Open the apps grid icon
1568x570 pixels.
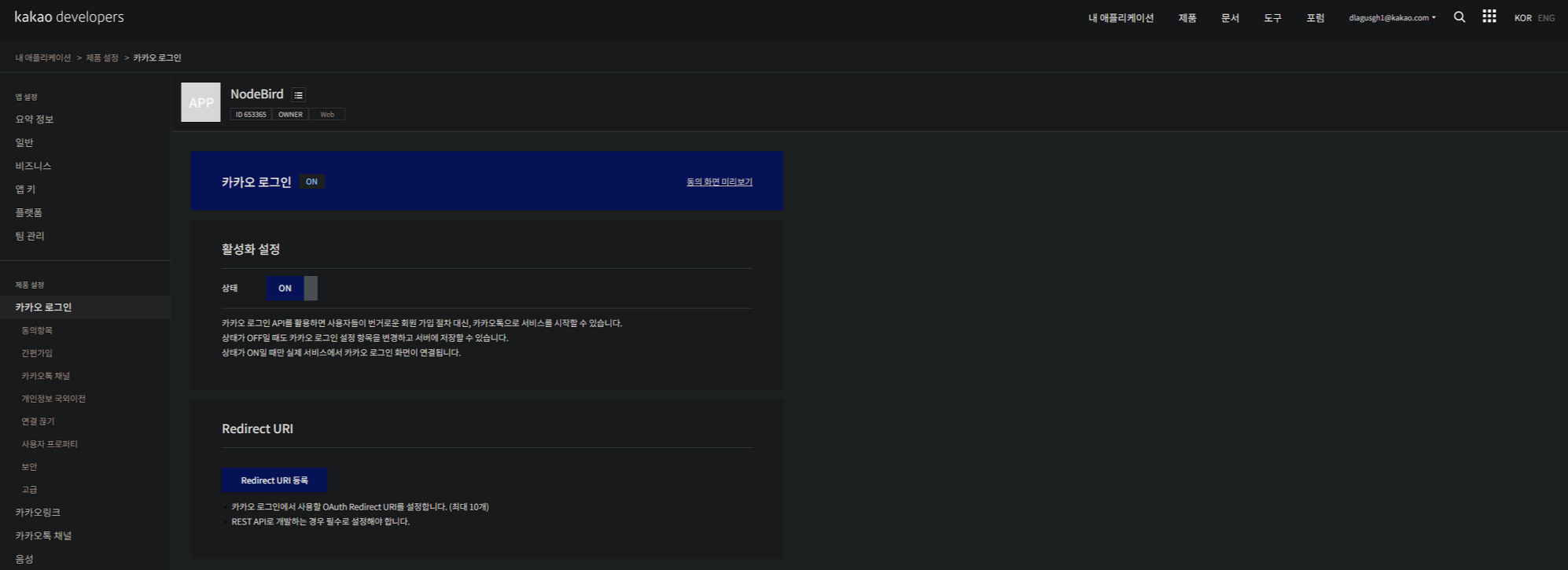point(1489,17)
